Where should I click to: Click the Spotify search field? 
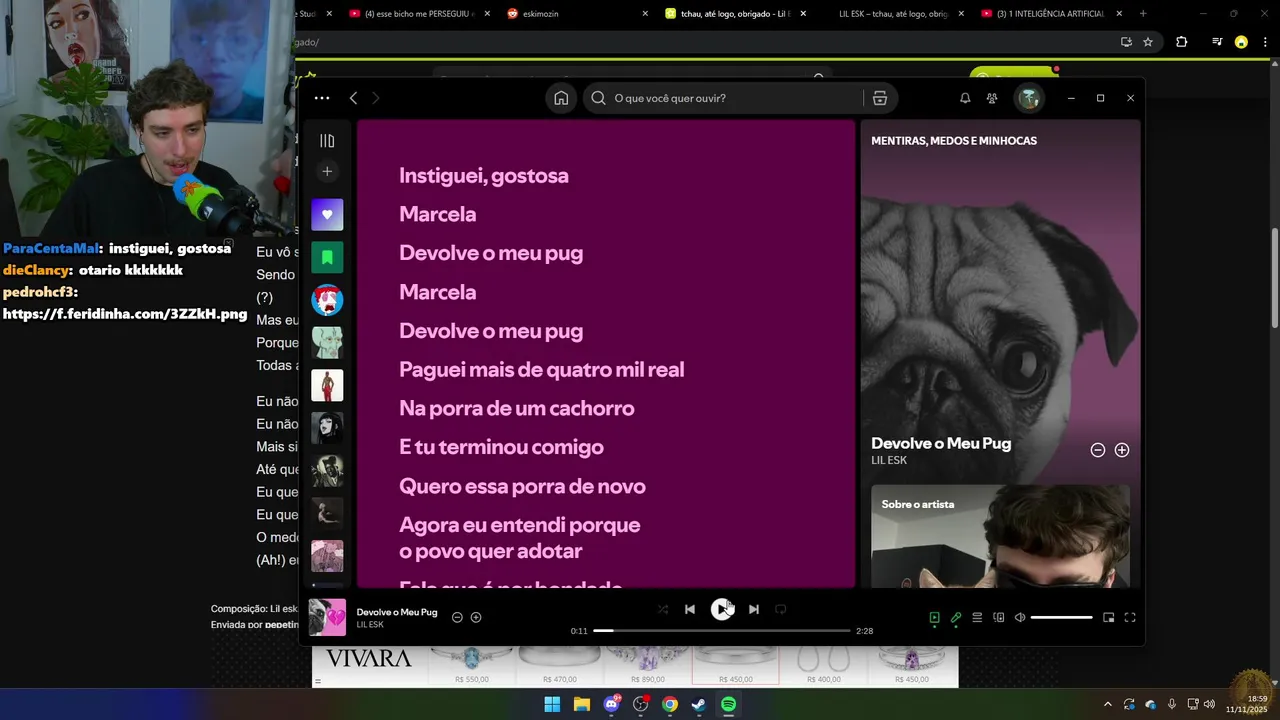(724, 98)
